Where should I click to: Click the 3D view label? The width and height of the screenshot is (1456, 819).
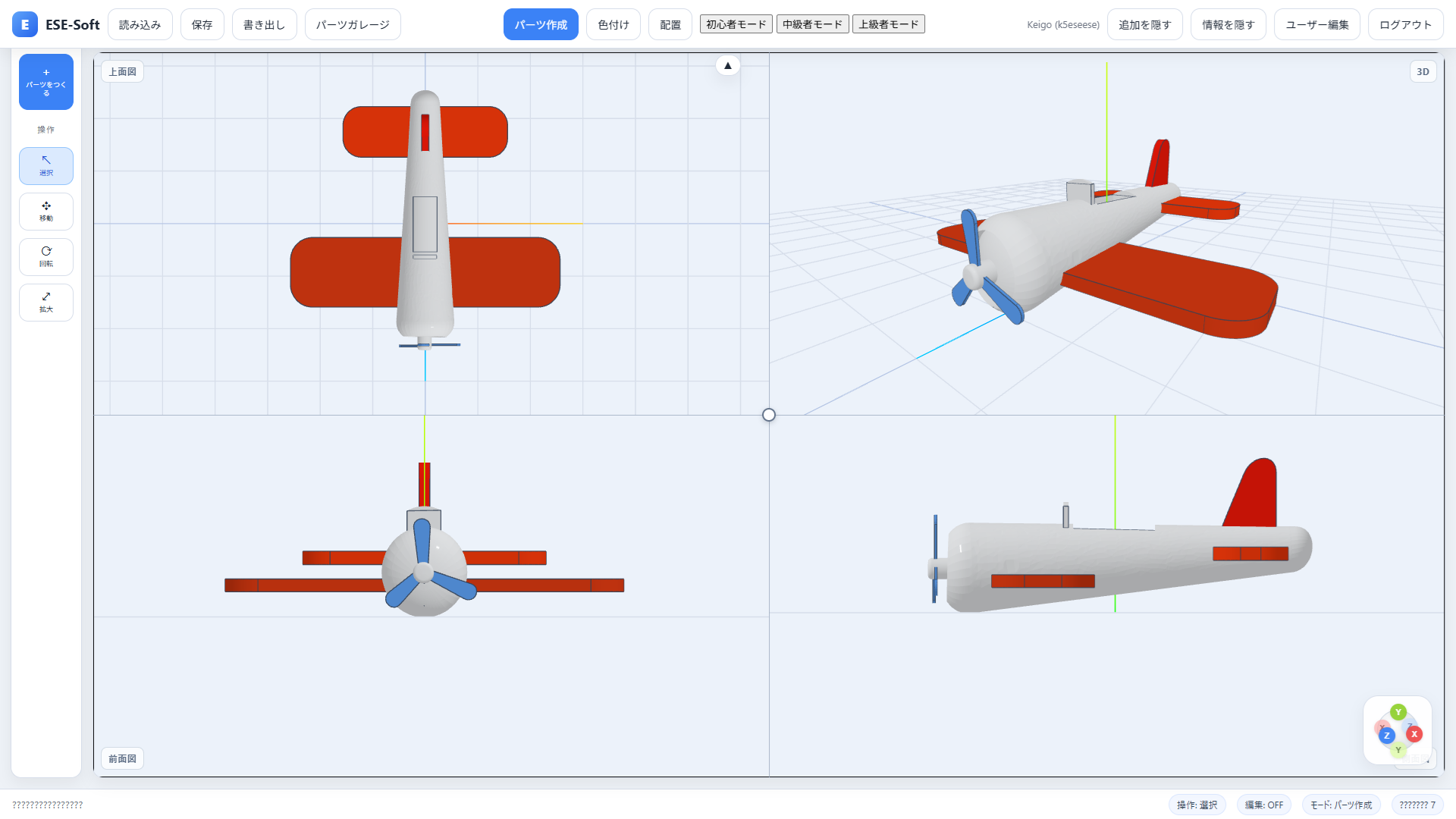pos(1423,71)
